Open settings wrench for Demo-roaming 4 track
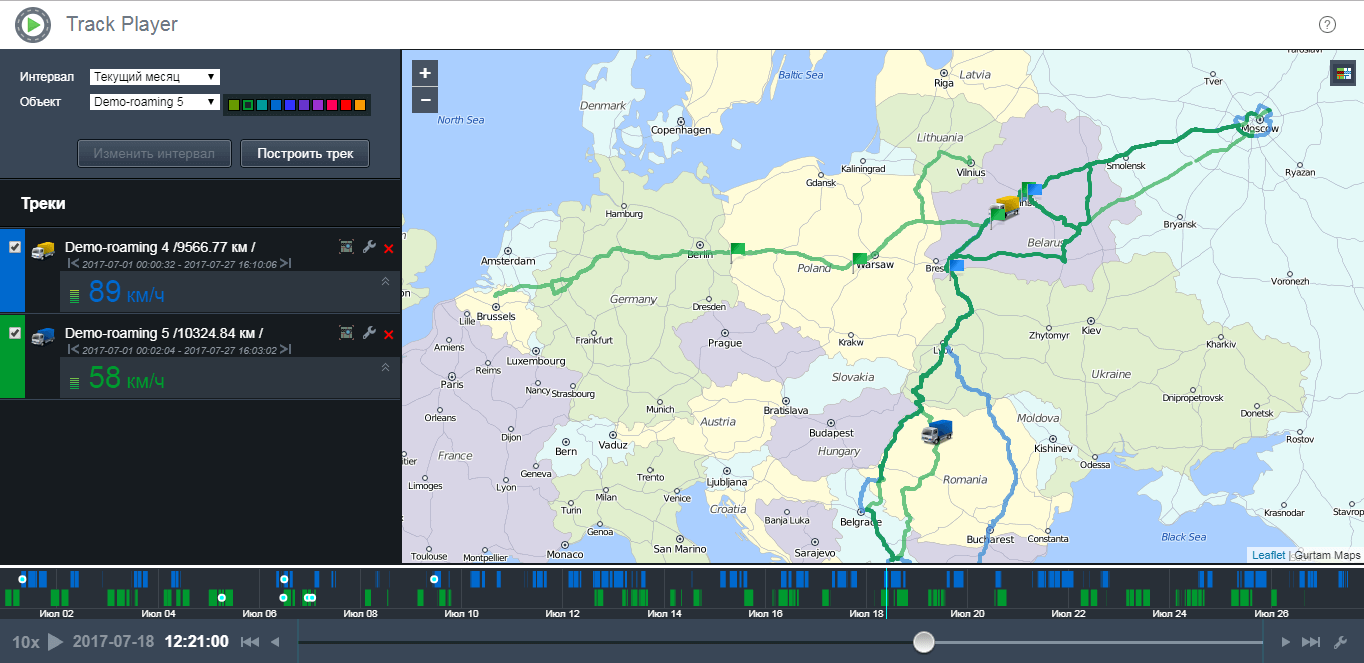Viewport: 1364px width, 663px height. tap(369, 247)
